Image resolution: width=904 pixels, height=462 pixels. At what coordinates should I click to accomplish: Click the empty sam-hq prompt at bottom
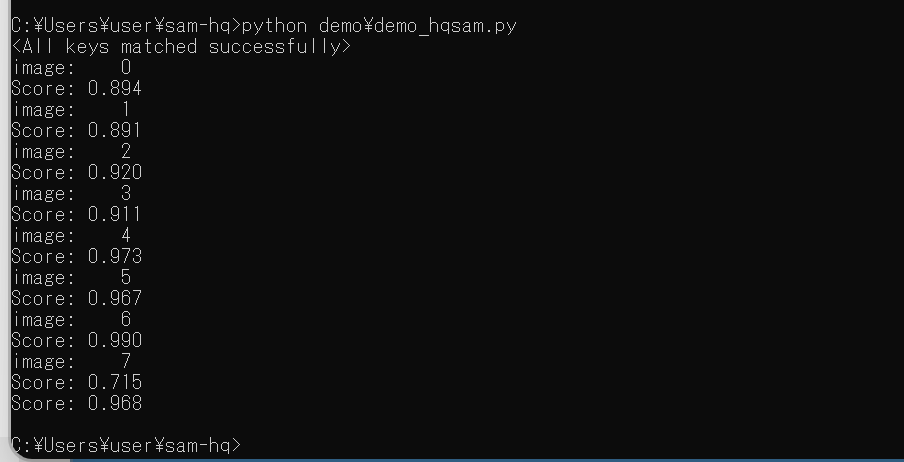coord(127,445)
